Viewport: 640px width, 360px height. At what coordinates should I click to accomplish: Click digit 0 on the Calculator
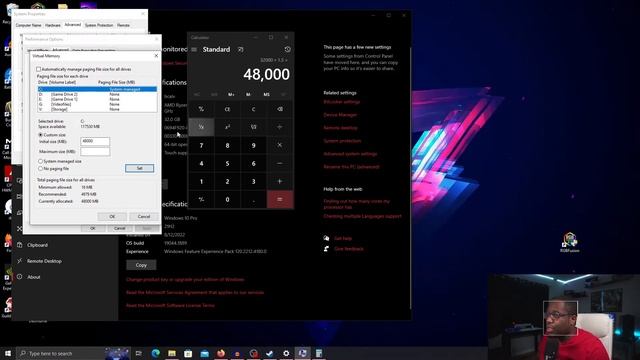click(227, 199)
